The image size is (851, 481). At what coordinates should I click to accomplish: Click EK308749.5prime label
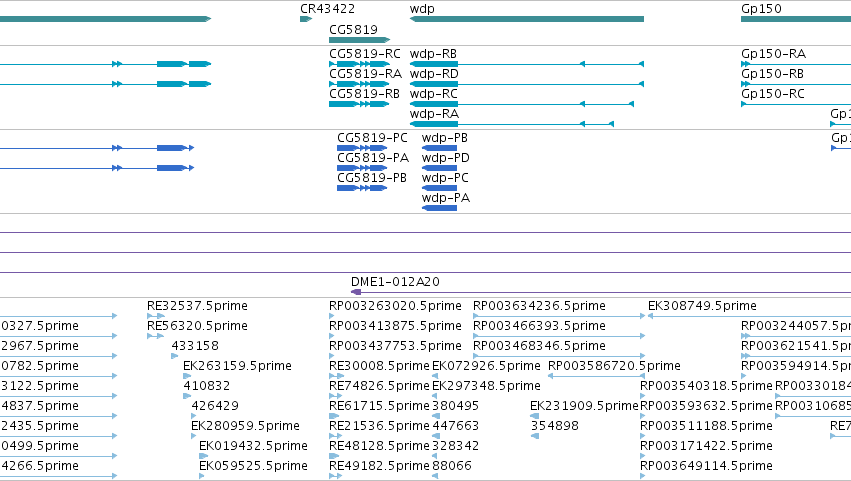click(702, 306)
